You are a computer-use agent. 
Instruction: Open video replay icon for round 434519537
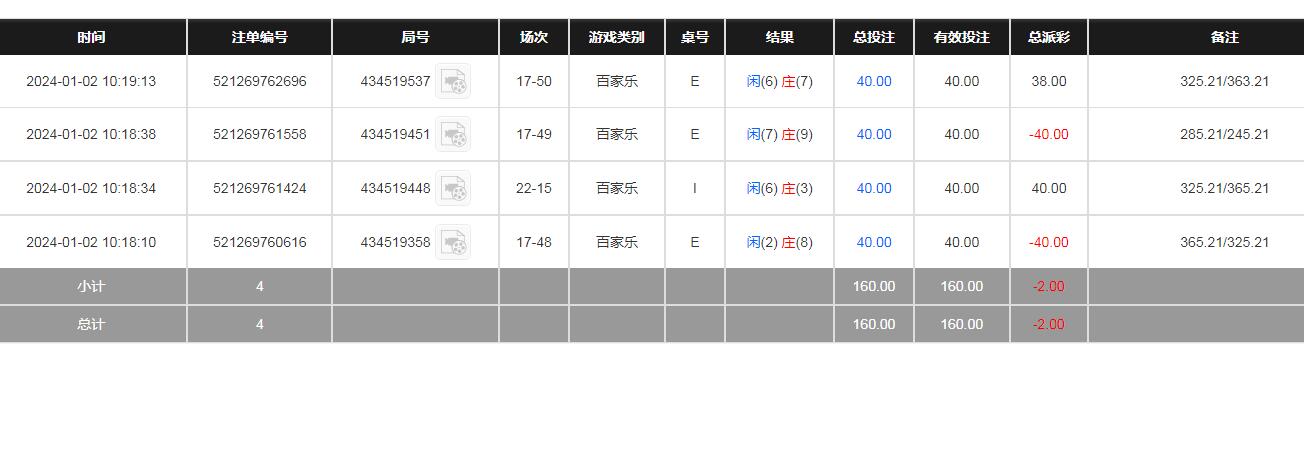pyautogui.click(x=453, y=82)
